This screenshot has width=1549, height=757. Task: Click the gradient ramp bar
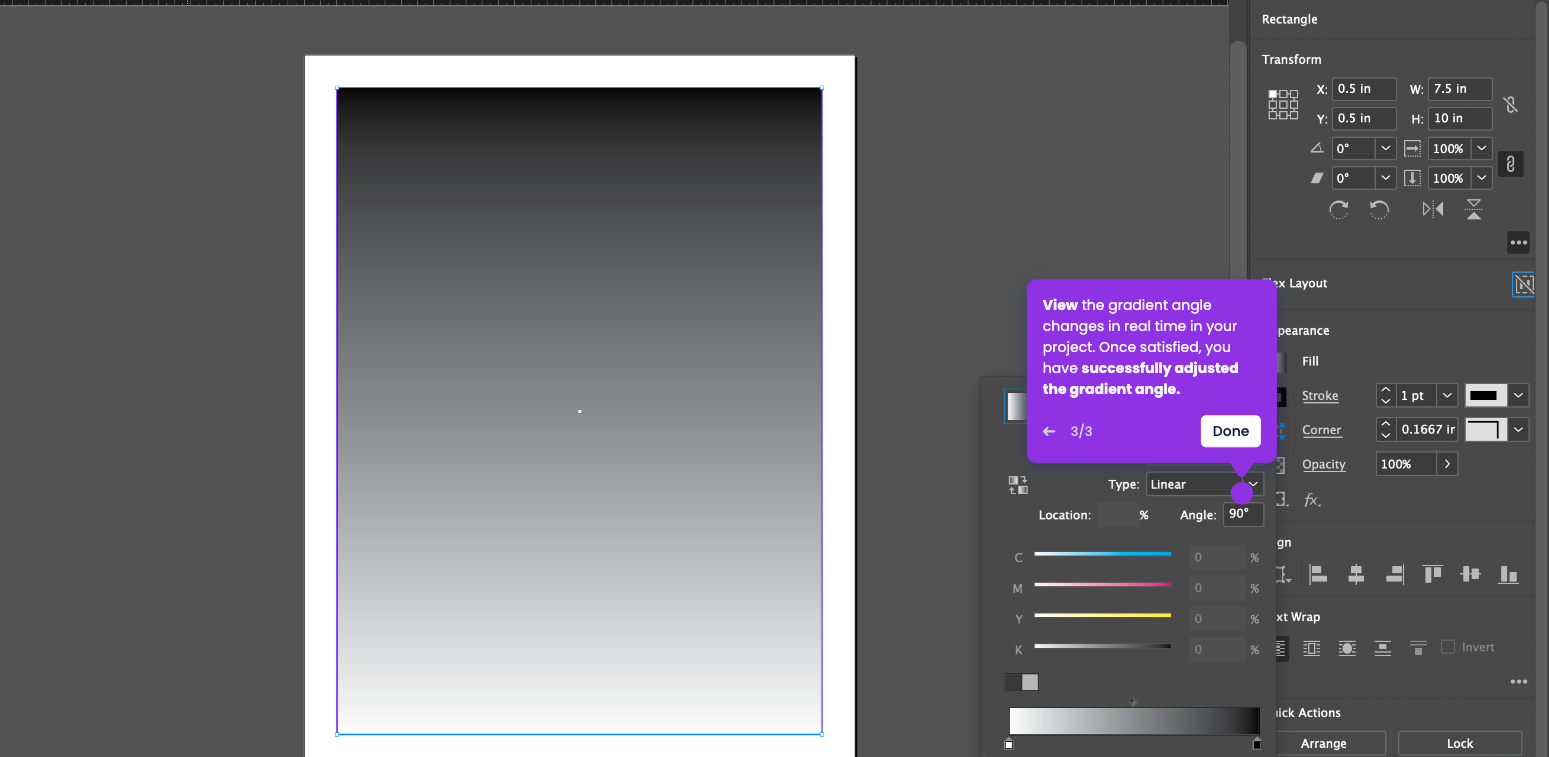(x=1134, y=721)
